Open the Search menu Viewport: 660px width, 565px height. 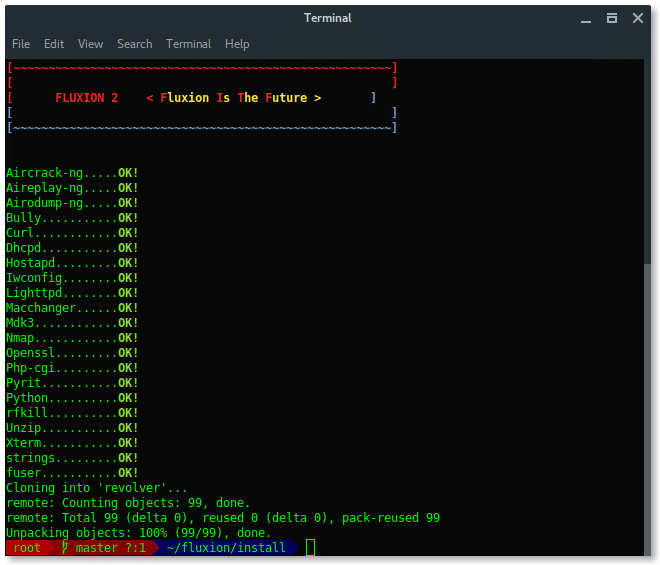[135, 44]
